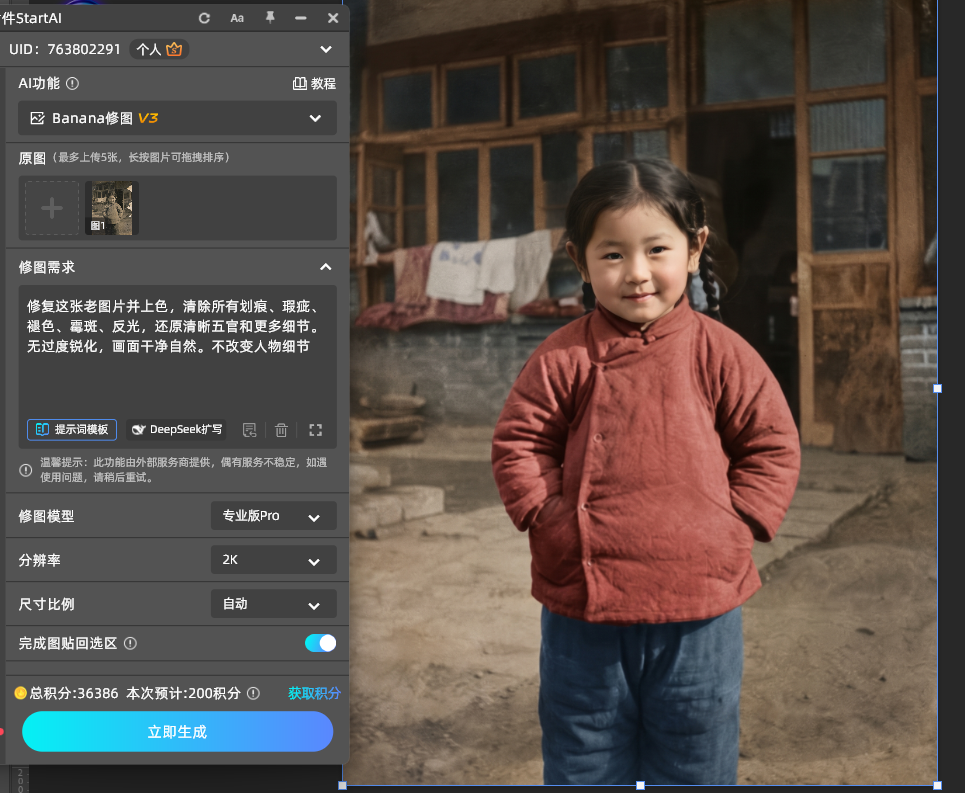Show info for AI功能
This screenshot has height=793, width=965.
73,83
